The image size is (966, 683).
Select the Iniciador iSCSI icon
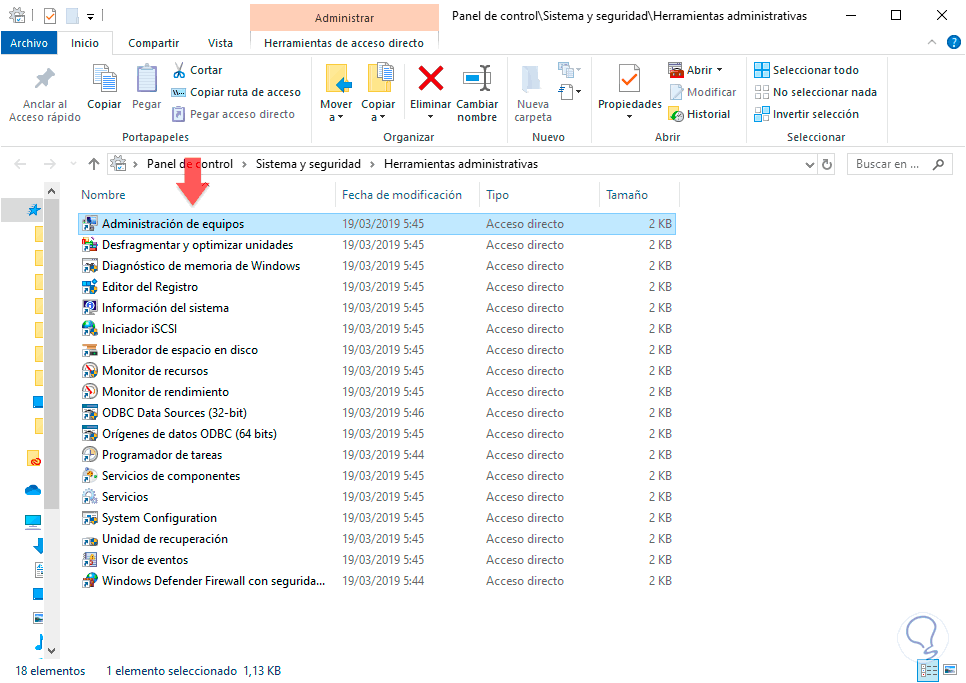90,328
